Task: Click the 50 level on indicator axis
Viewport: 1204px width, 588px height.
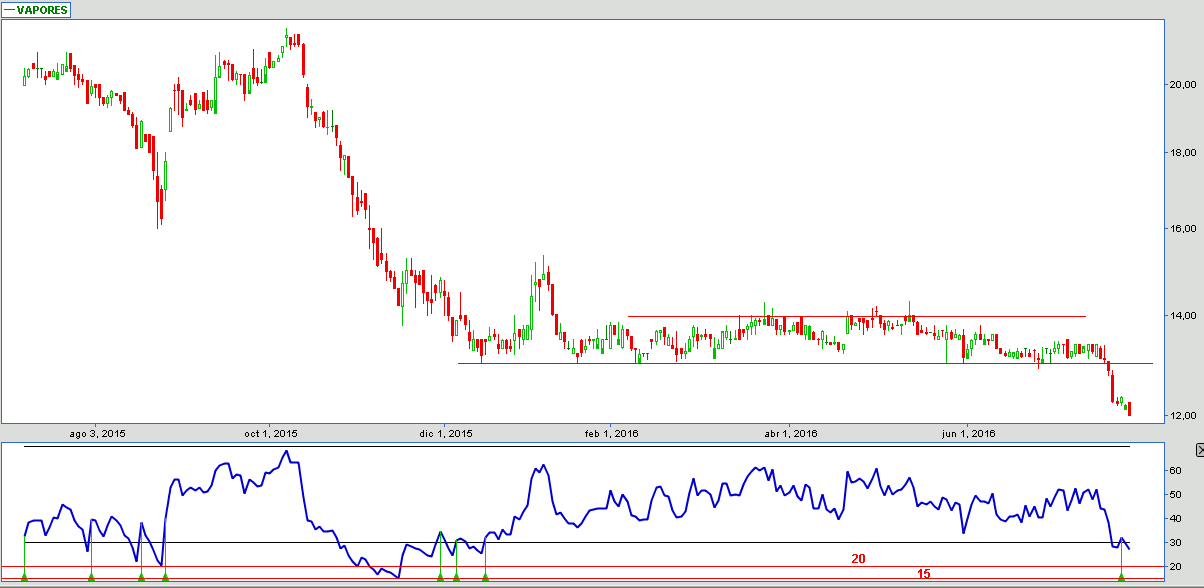Action: (x=1177, y=495)
